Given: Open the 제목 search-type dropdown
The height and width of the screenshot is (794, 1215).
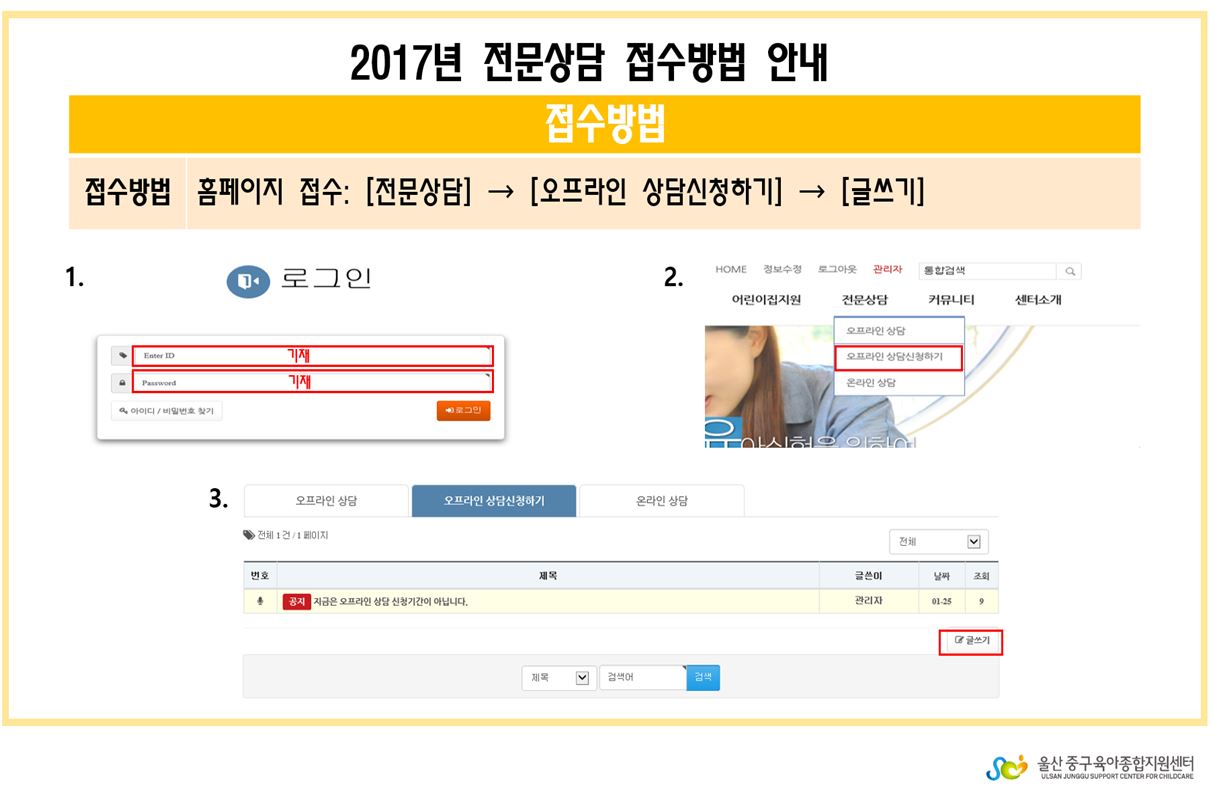Looking at the screenshot, I should pyautogui.click(x=559, y=678).
